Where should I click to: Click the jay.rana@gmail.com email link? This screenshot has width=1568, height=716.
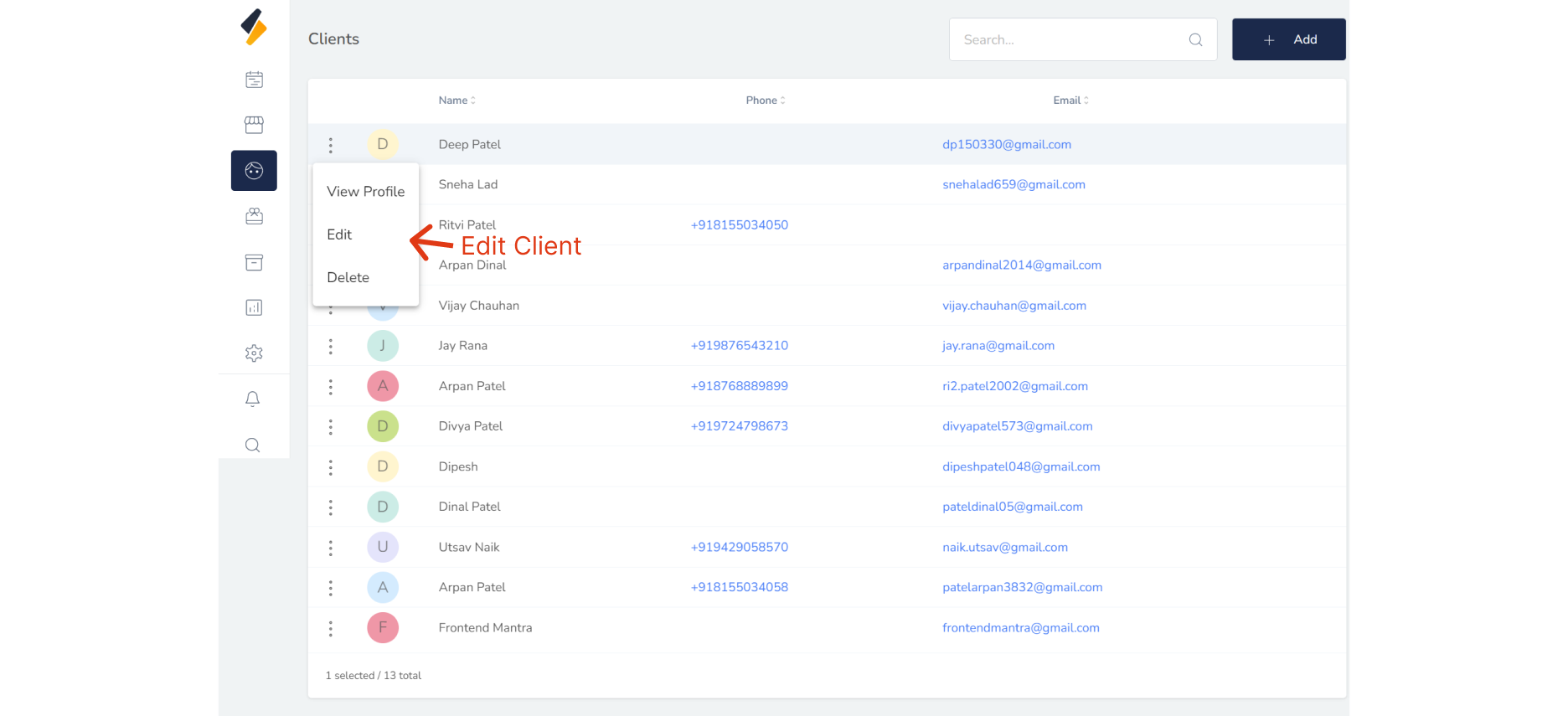(998, 346)
